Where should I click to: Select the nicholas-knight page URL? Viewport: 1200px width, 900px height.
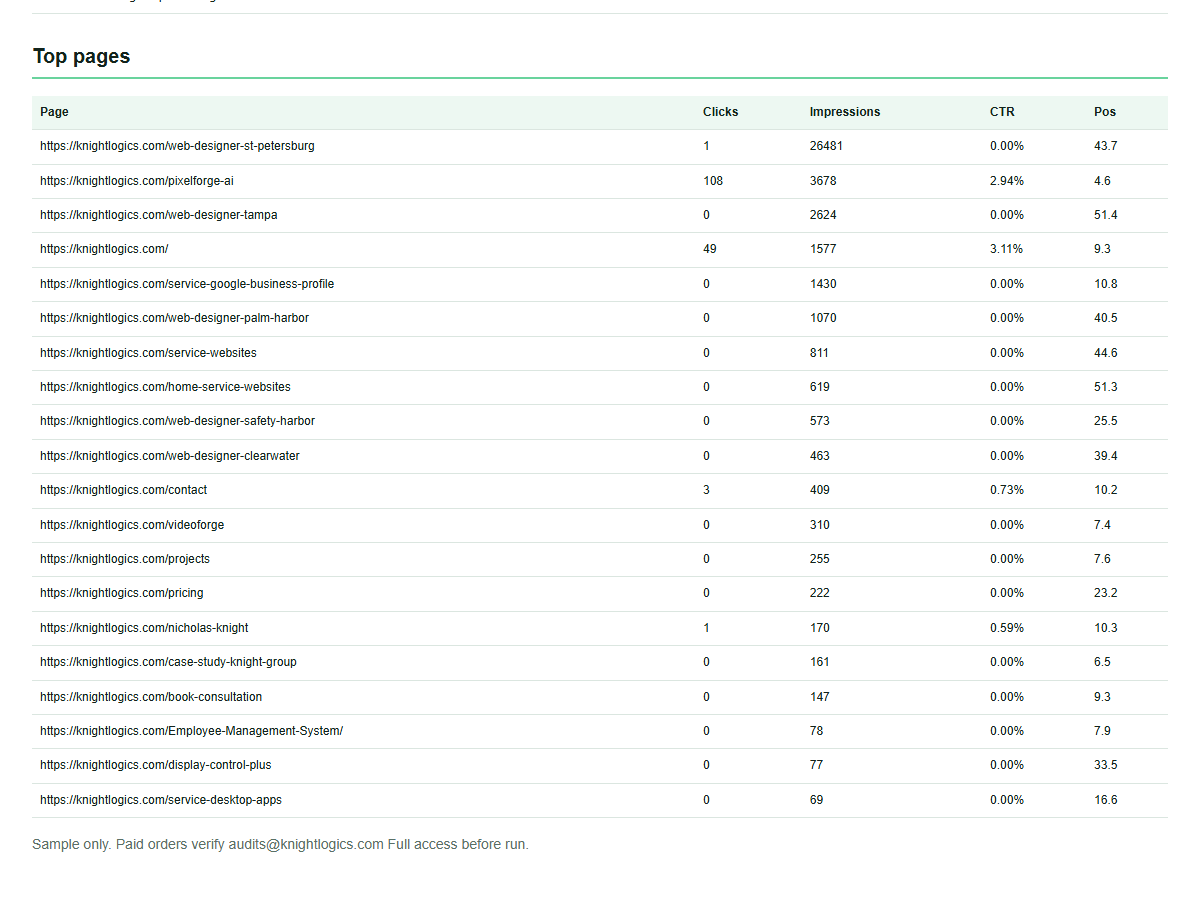pyautogui.click(x=144, y=628)
